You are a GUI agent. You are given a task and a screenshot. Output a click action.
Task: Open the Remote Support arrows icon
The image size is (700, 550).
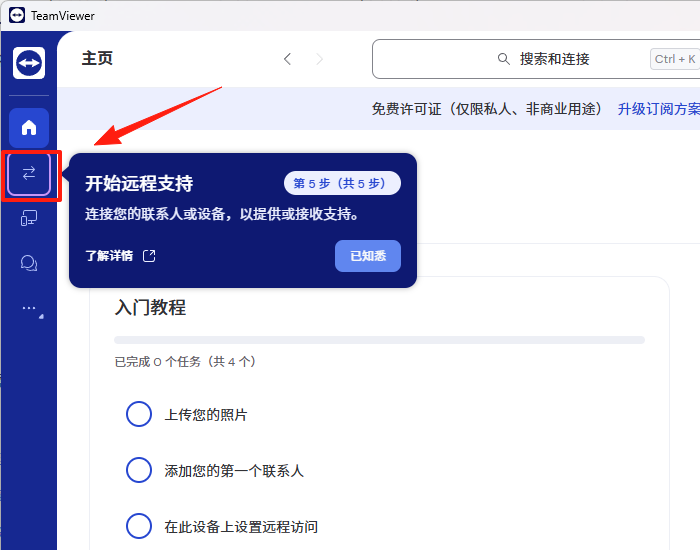point(29,174)
